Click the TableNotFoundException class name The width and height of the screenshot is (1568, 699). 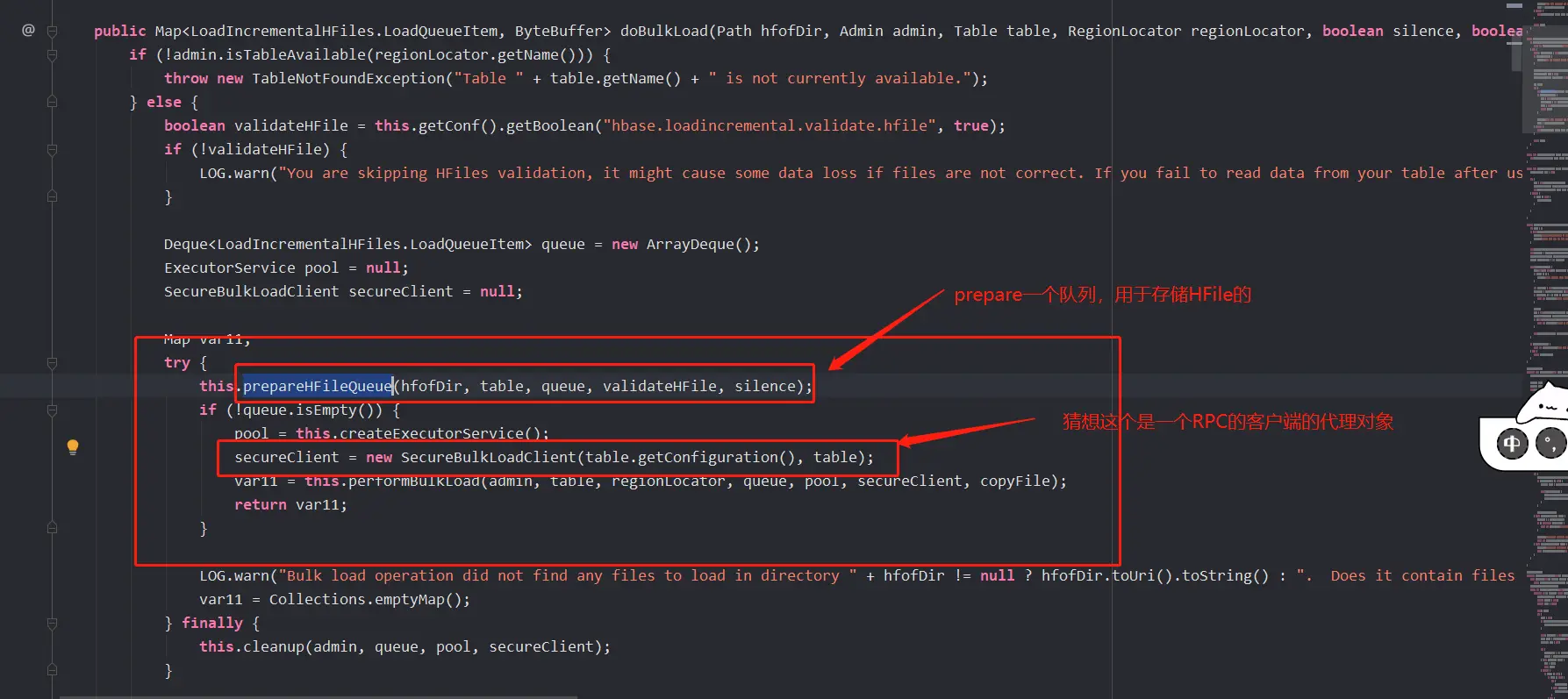(x=348, y=78)
